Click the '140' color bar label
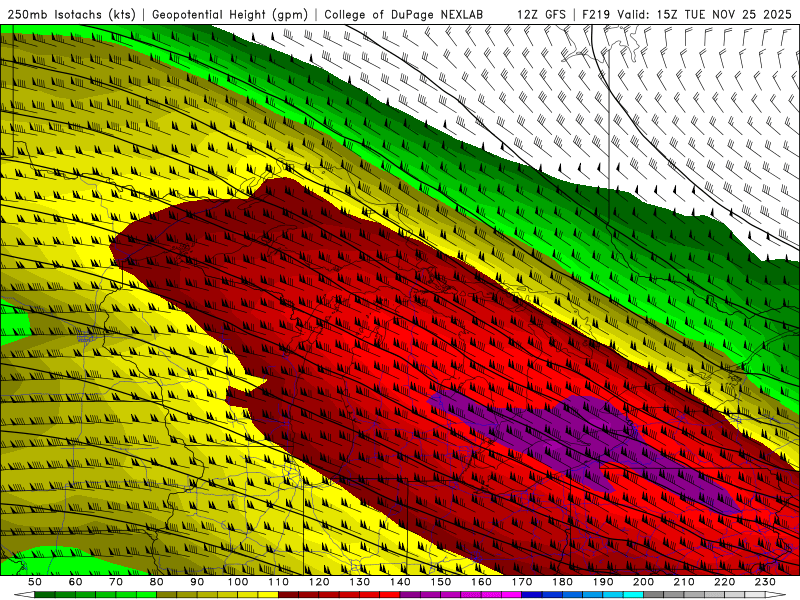Screen dimensions: 800x600 (x=400, y=582)
